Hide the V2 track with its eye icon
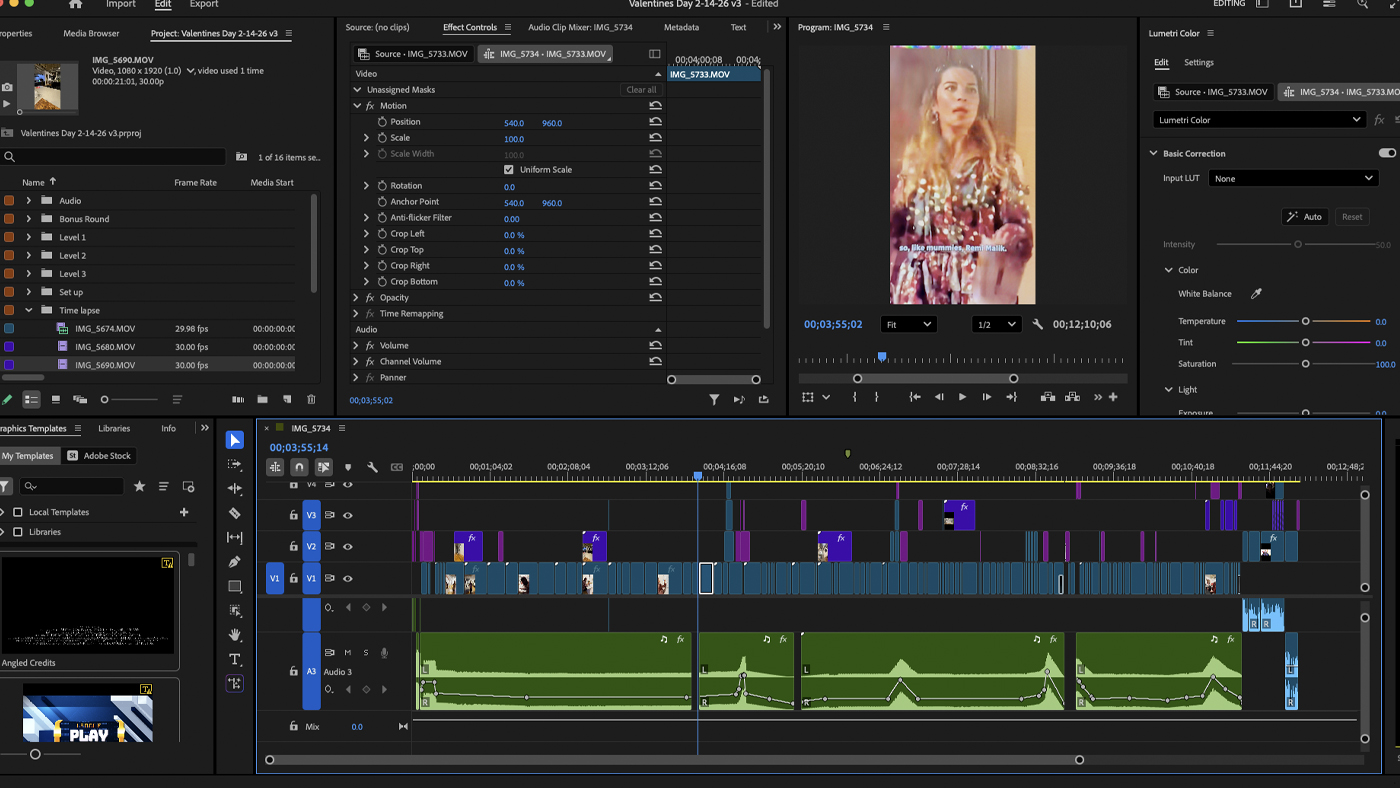 click(347, 546)
